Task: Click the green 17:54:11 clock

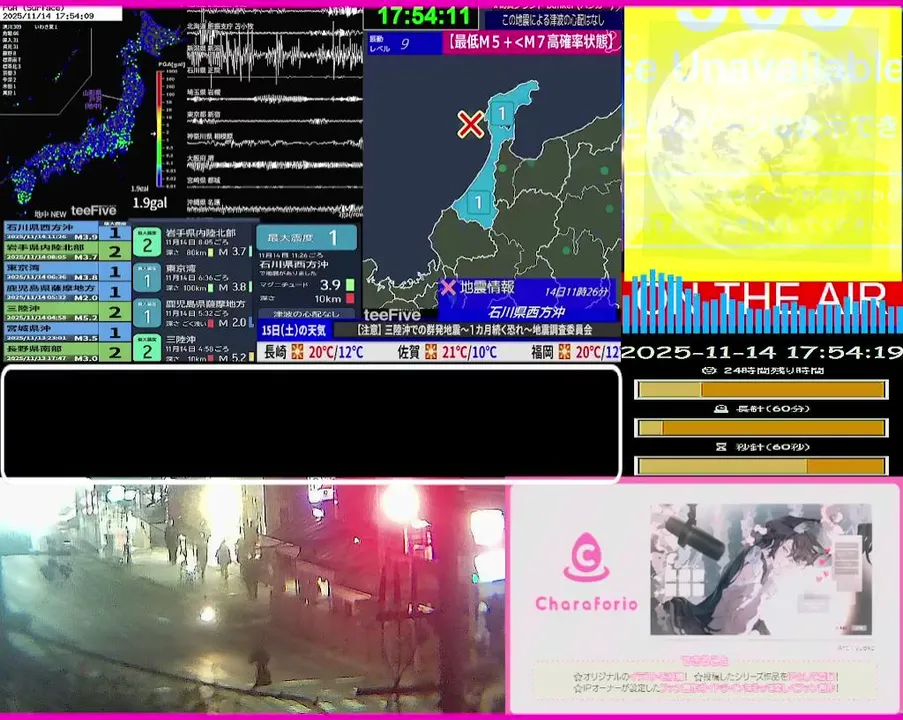Action: pyautogui.click(x=422, y=17)
